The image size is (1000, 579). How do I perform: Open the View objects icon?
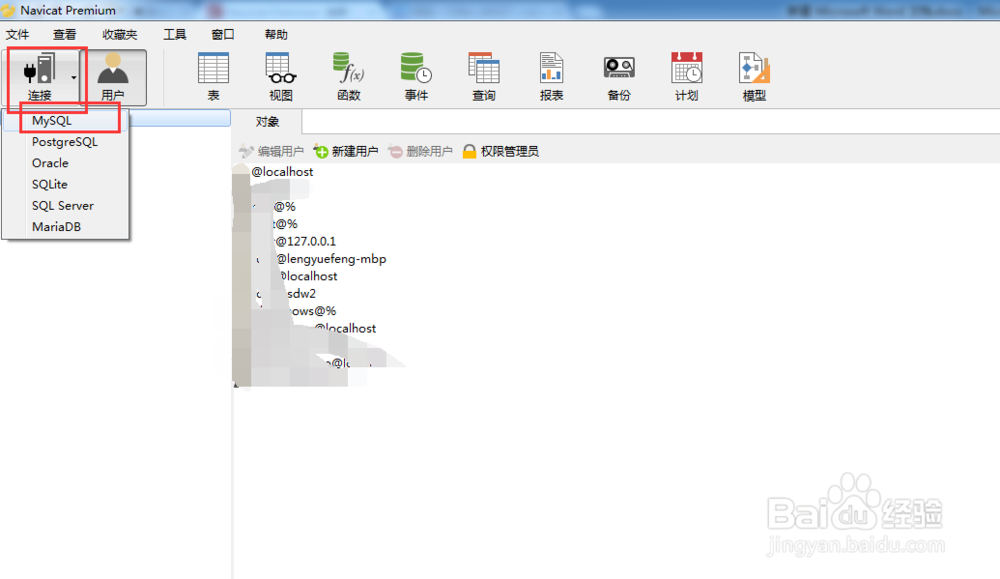point(281,77)
